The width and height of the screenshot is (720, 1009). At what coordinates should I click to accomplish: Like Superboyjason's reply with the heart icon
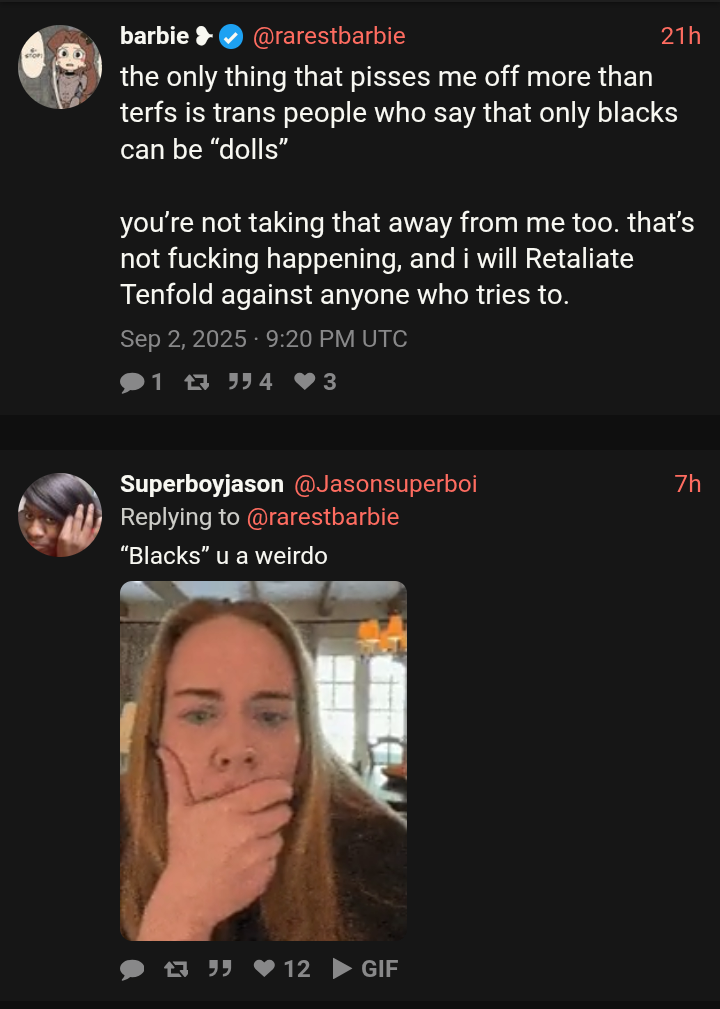[264, 968]
